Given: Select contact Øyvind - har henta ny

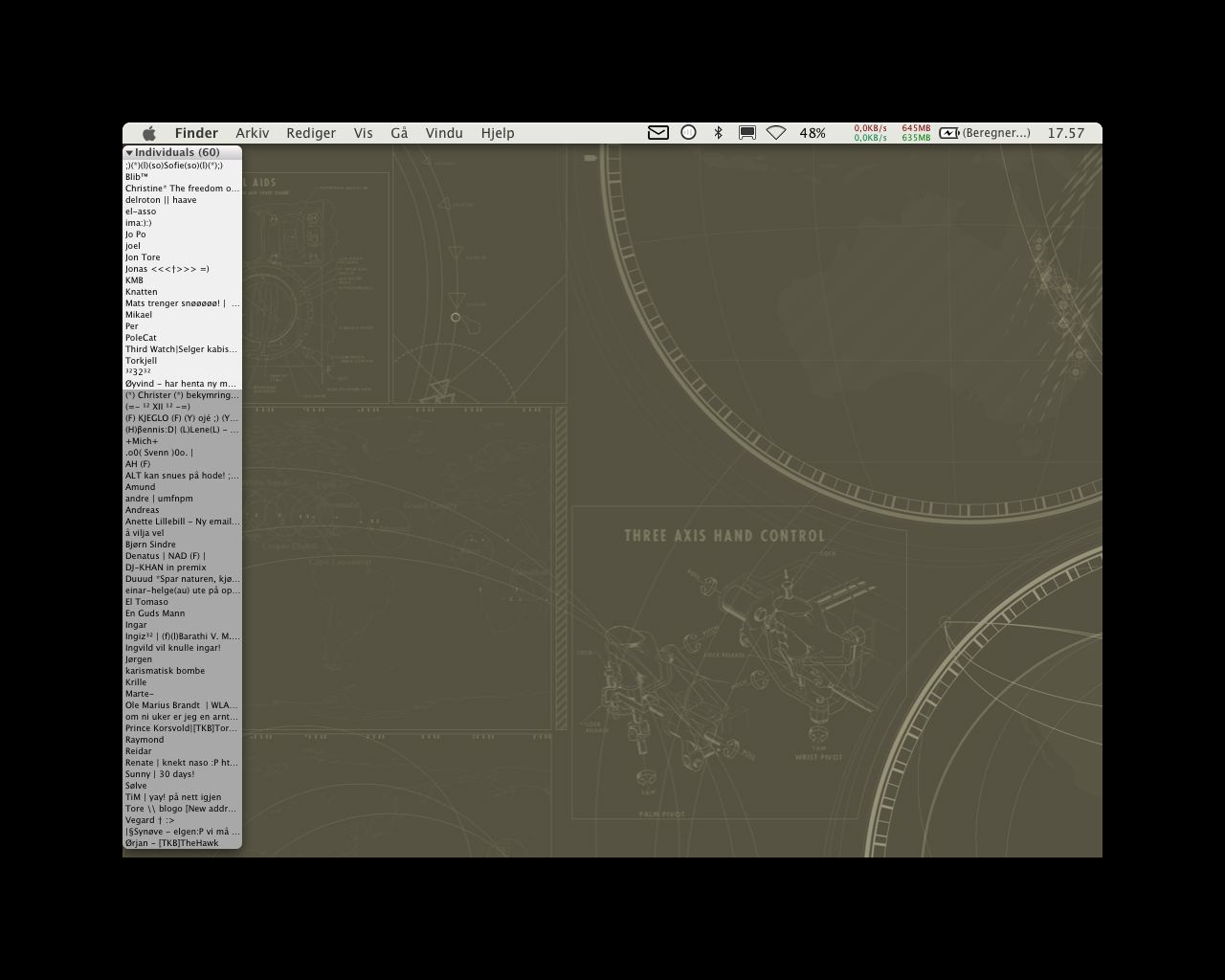Looking at the screenshot, I should click(182, 384).
